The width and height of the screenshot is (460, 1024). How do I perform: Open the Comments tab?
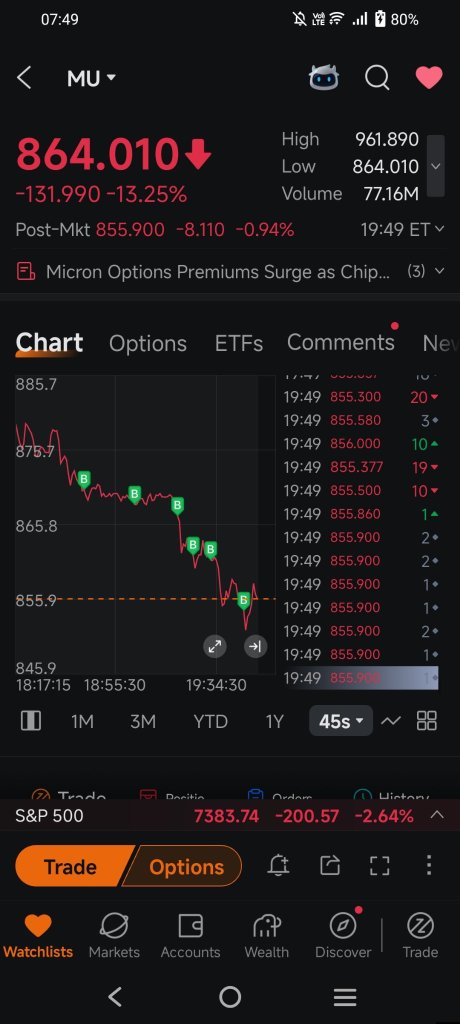340,342
